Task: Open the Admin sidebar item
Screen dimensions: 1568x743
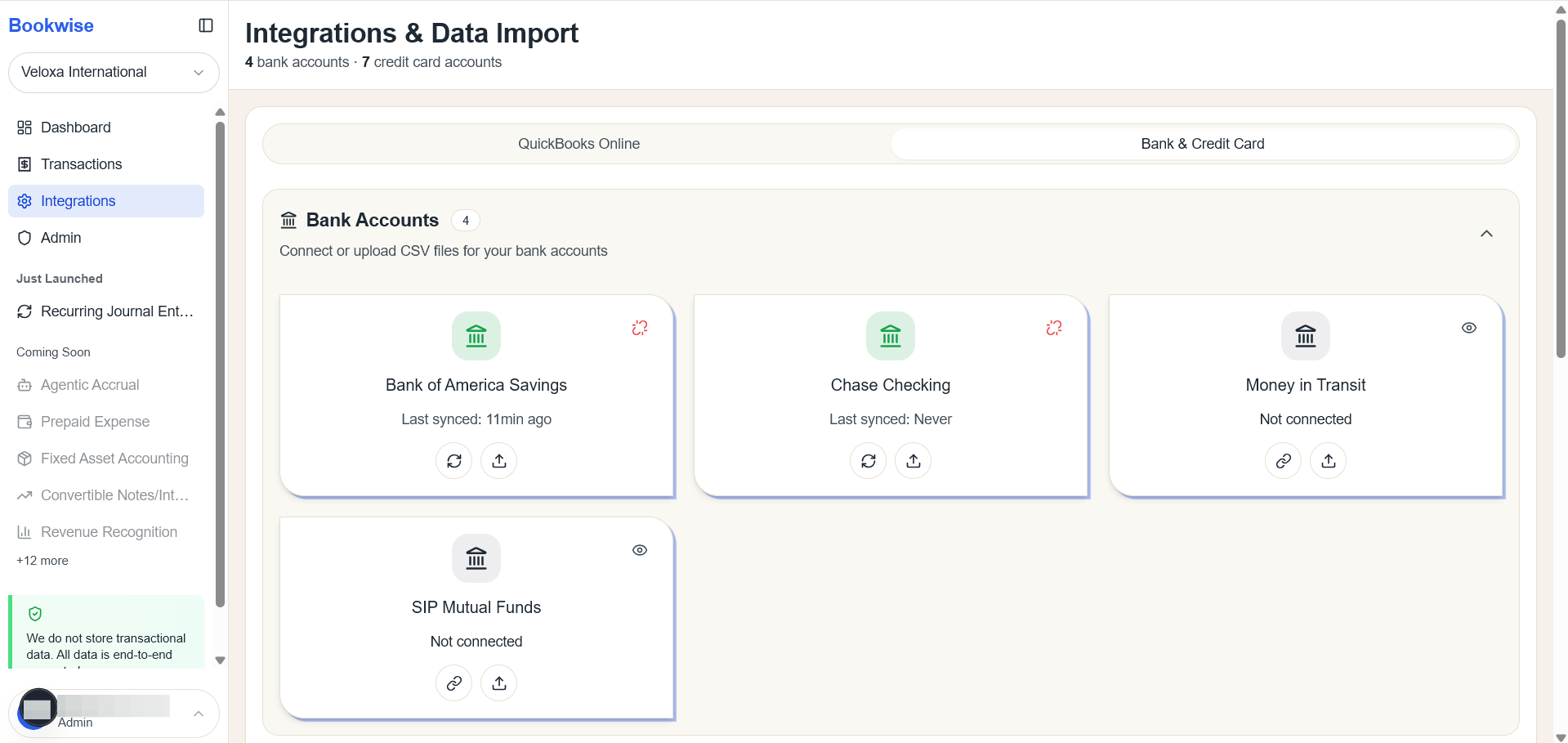Action: 106,238
